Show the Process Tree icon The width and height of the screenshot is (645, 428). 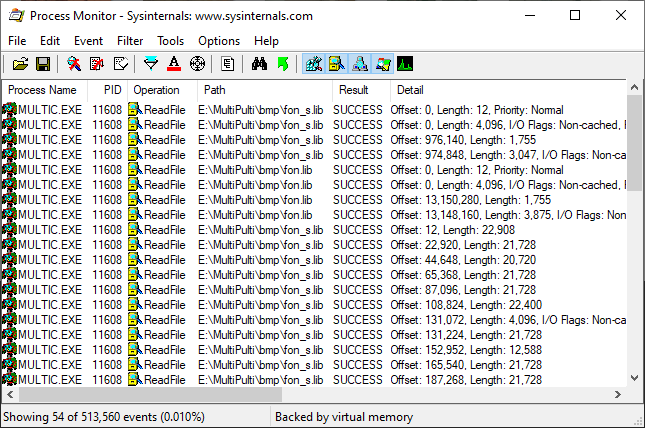227,64
